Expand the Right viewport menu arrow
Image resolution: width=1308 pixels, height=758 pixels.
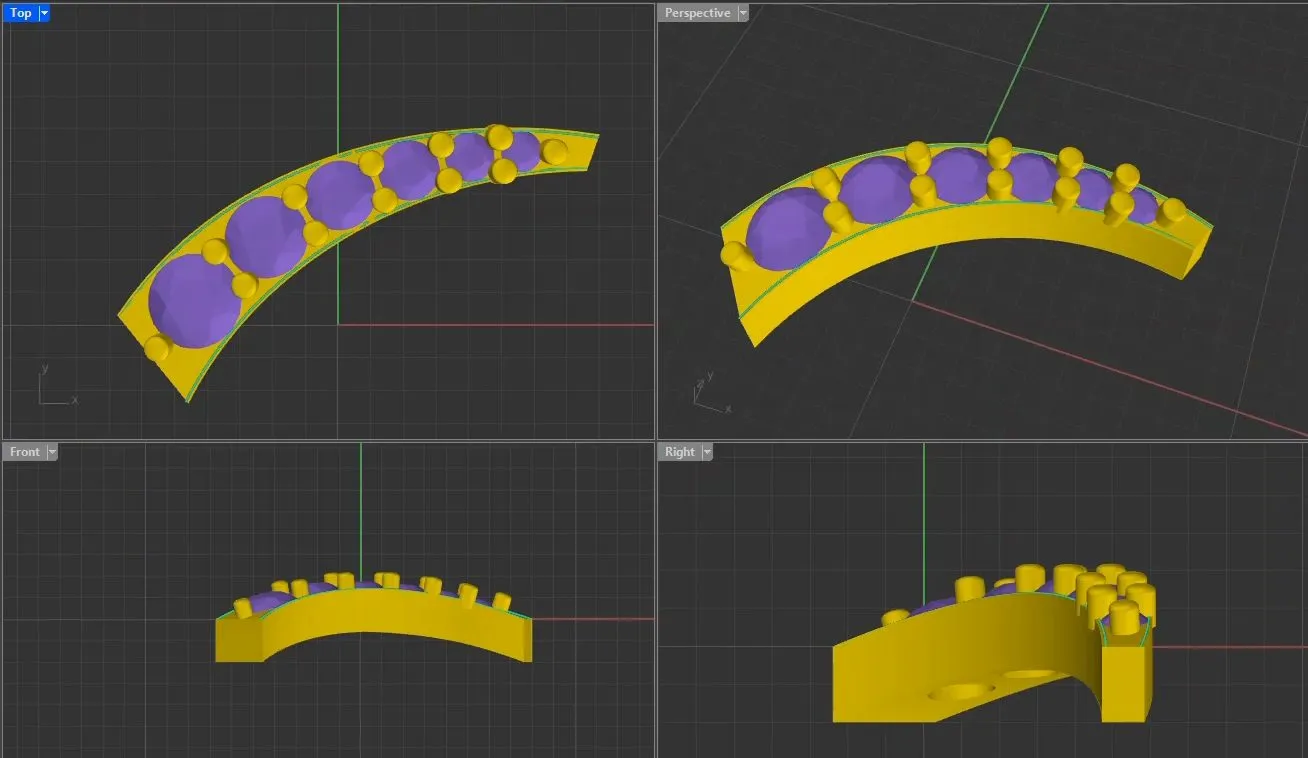(707, 452)
